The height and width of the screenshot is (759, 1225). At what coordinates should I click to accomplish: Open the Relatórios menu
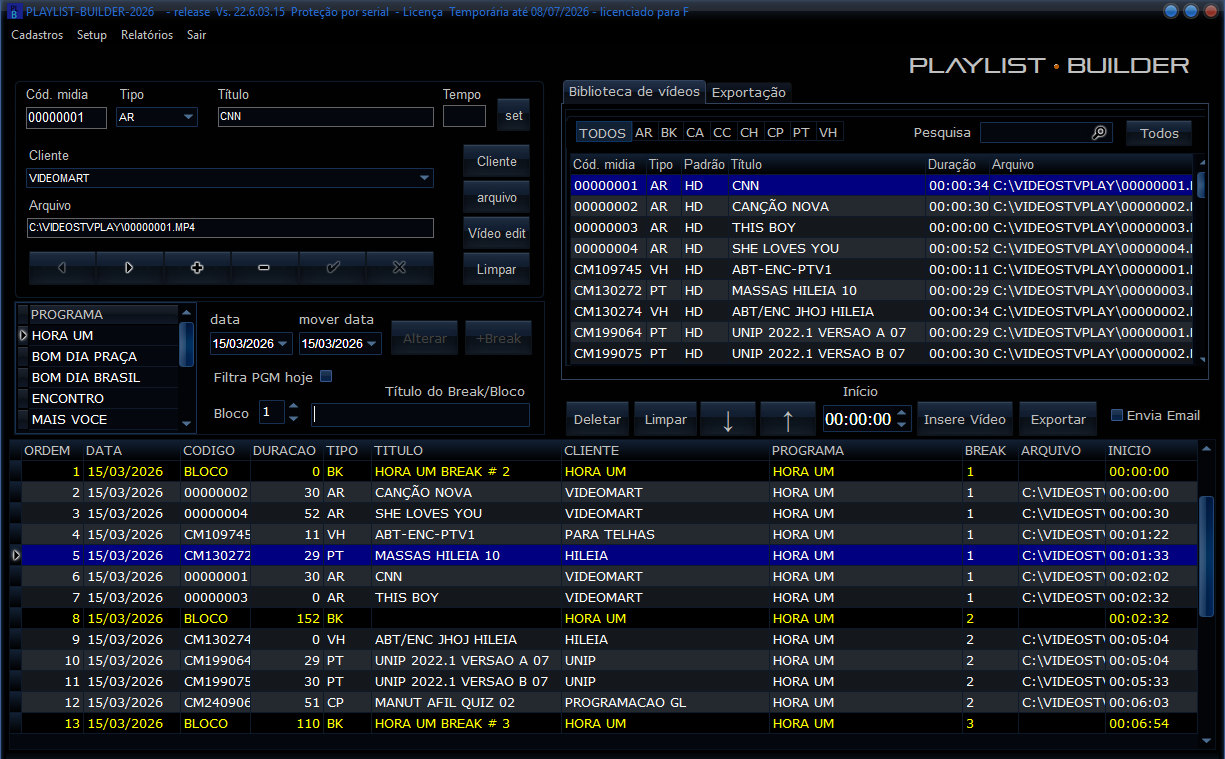coord(146,35)
